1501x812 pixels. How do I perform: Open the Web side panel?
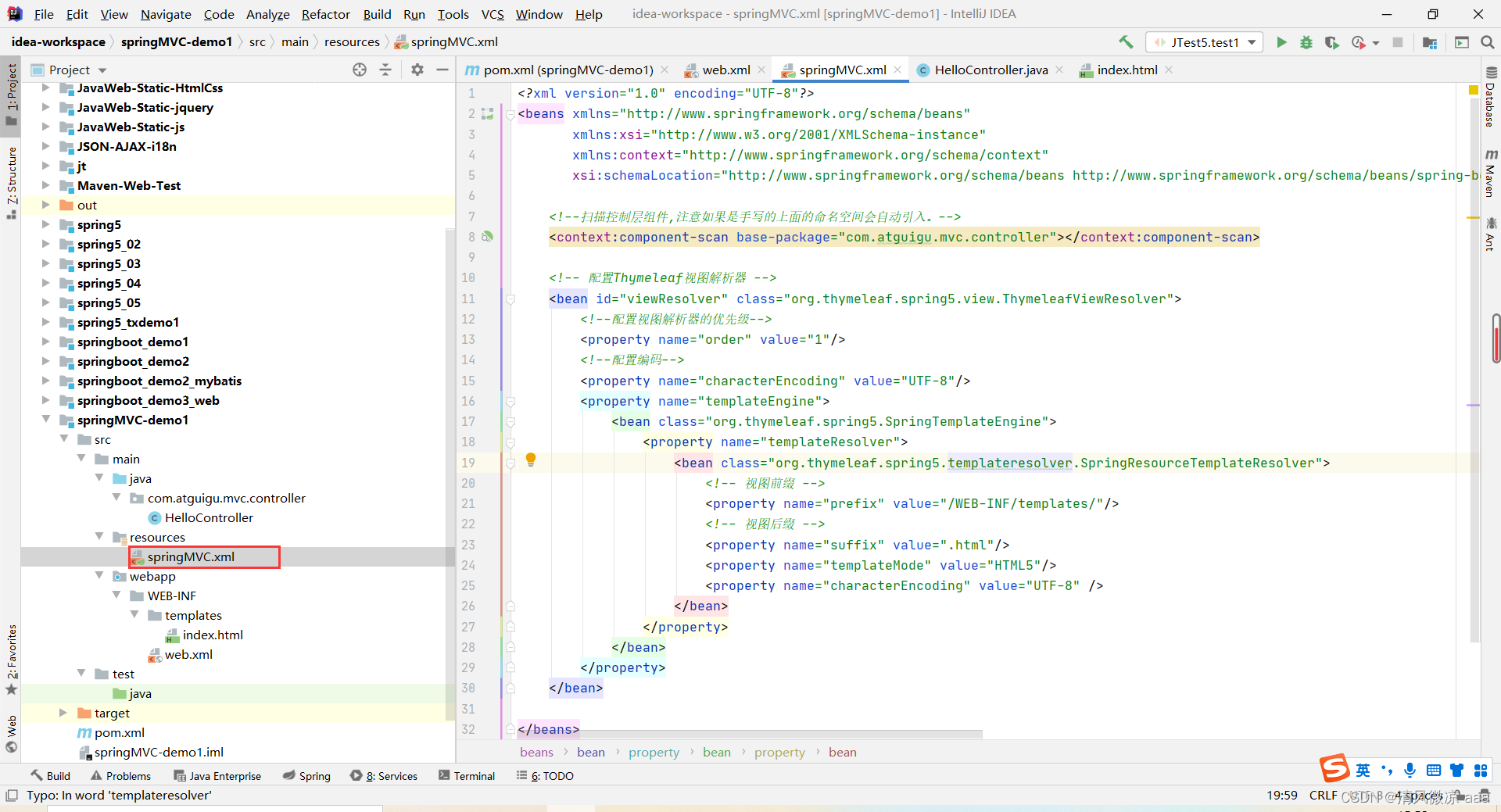11,734
